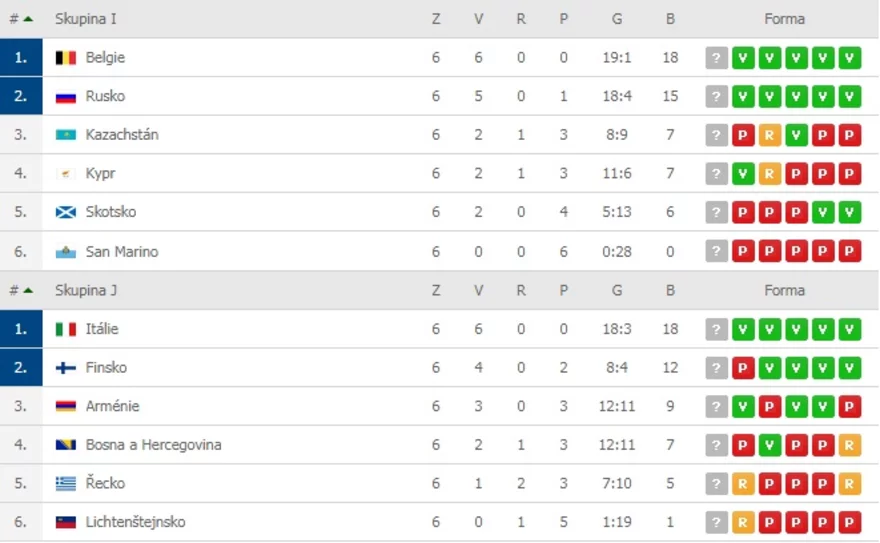Open the San Marino team link
This screenshot has height=543, width=880.
(x=122, y=252)
